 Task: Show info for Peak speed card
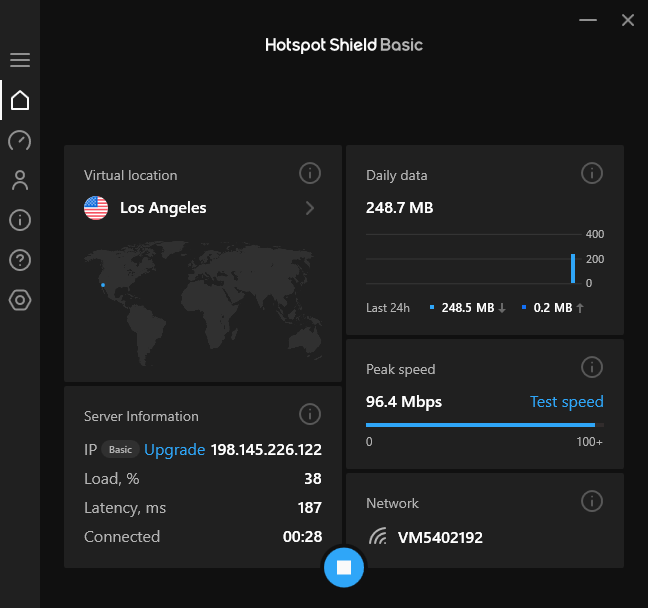point(592,367)
